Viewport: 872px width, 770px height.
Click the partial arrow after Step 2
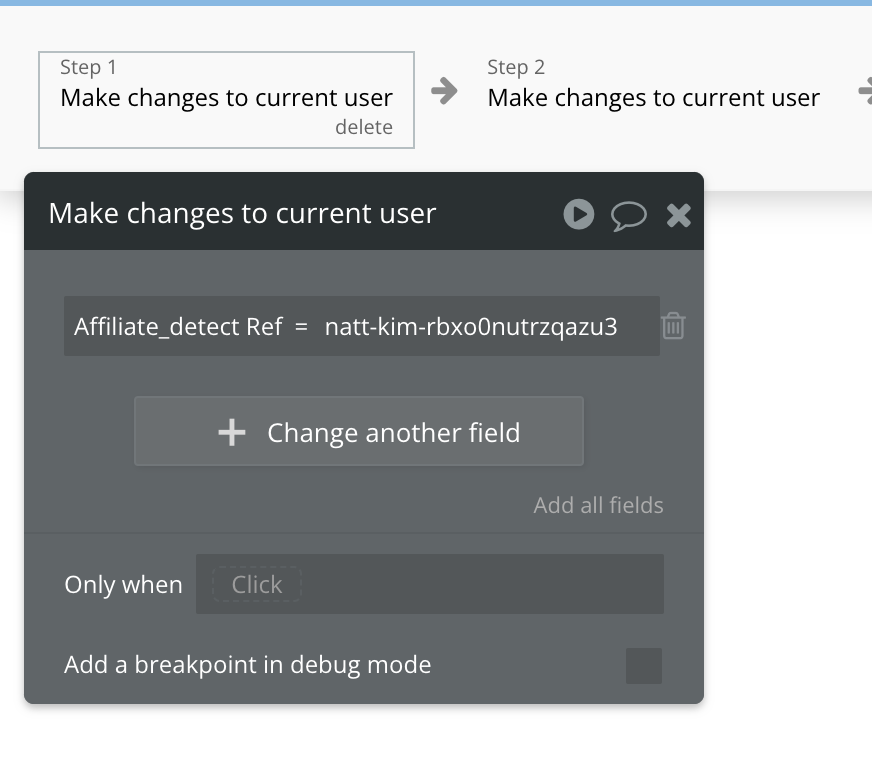[864, 92]
